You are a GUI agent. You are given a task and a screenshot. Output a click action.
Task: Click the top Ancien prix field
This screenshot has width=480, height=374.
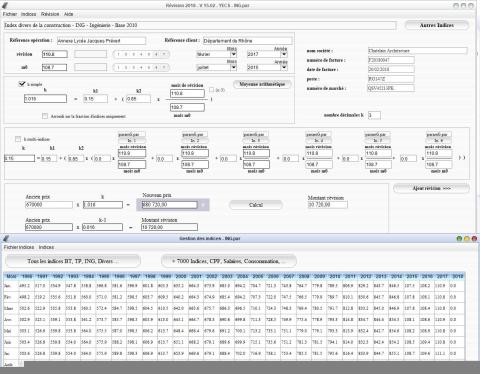click(x=49, y=205)
